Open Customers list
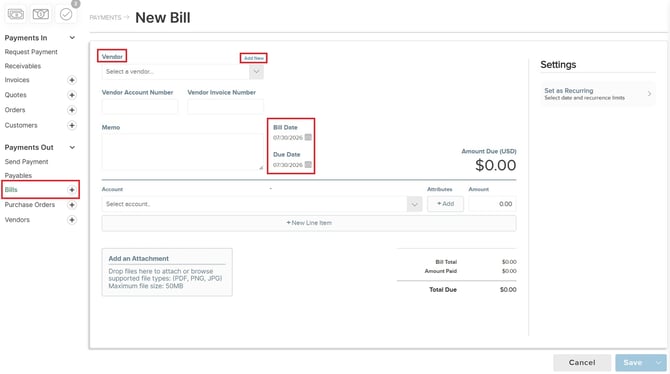The image size is (670, 374). (21, 125)
